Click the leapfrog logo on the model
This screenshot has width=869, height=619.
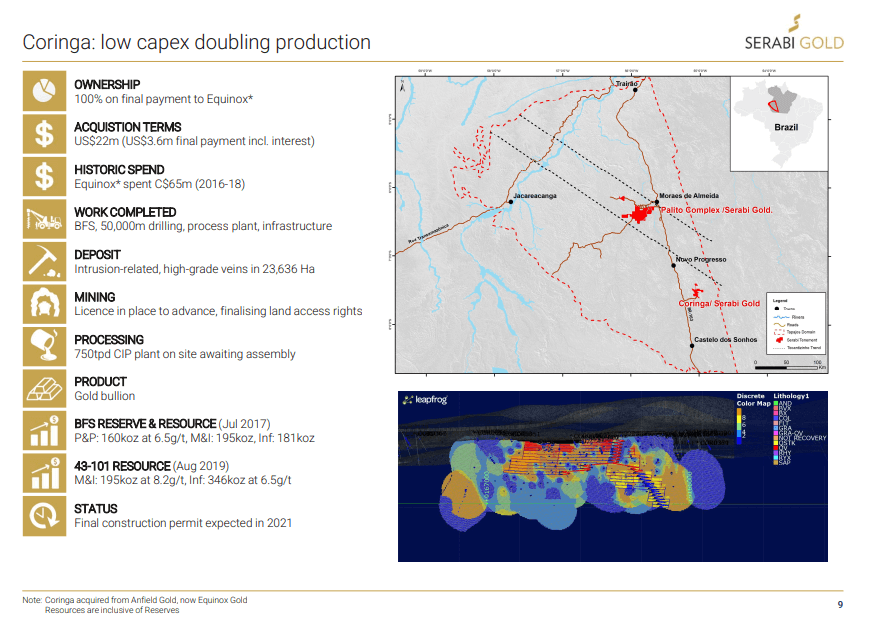point(425,400)
